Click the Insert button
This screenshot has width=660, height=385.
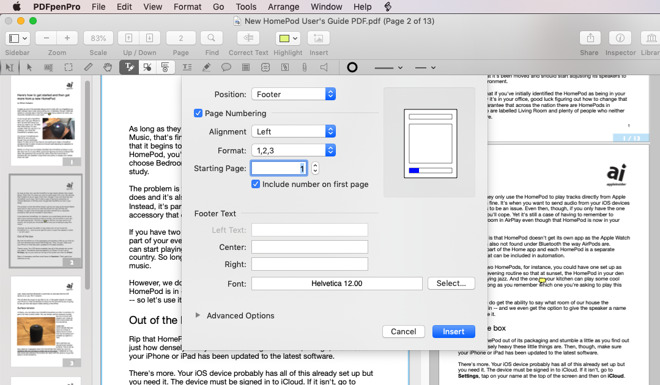pyautogui.click(x=453, y=331)
